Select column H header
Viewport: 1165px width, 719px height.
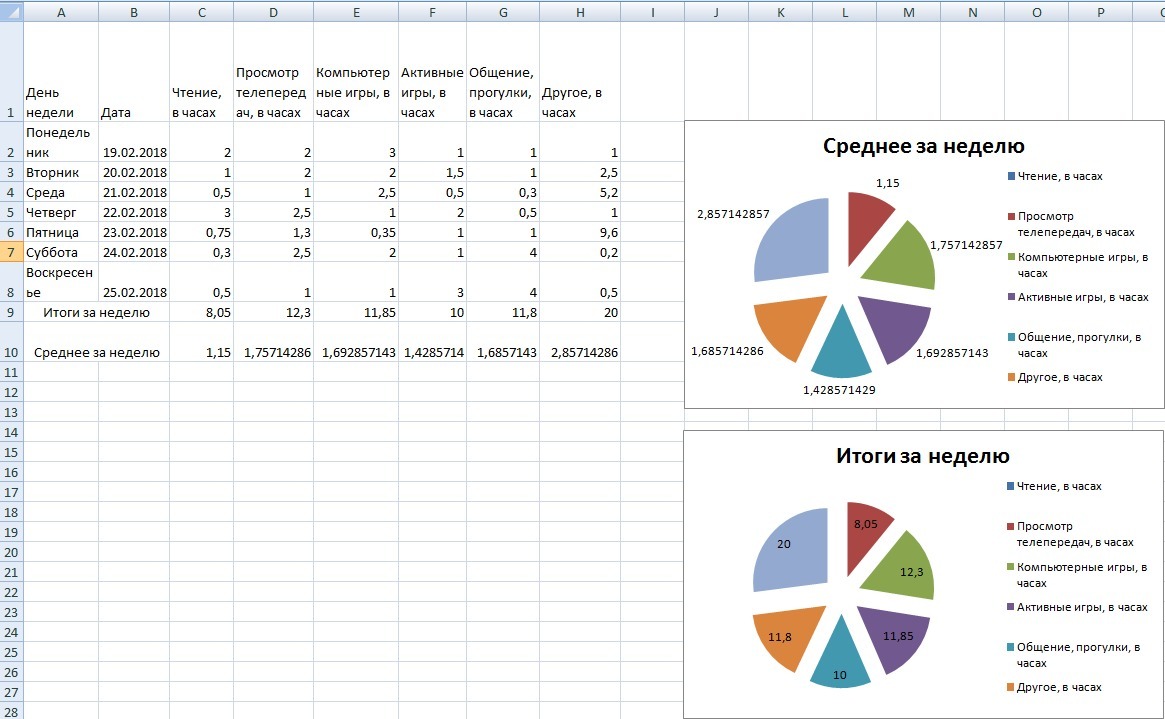pos(579,12)
